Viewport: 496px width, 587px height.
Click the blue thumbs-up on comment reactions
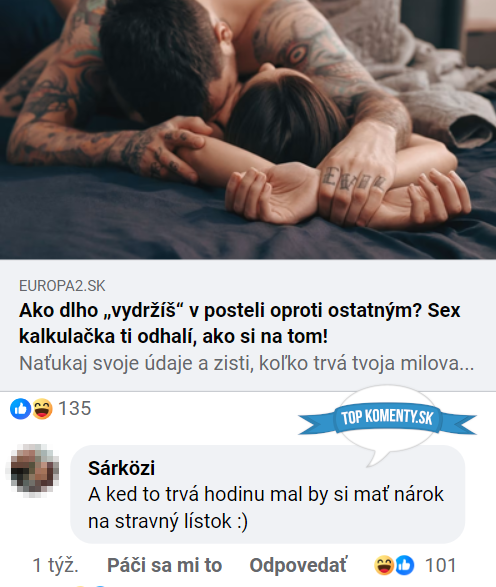tap(404, 565)
